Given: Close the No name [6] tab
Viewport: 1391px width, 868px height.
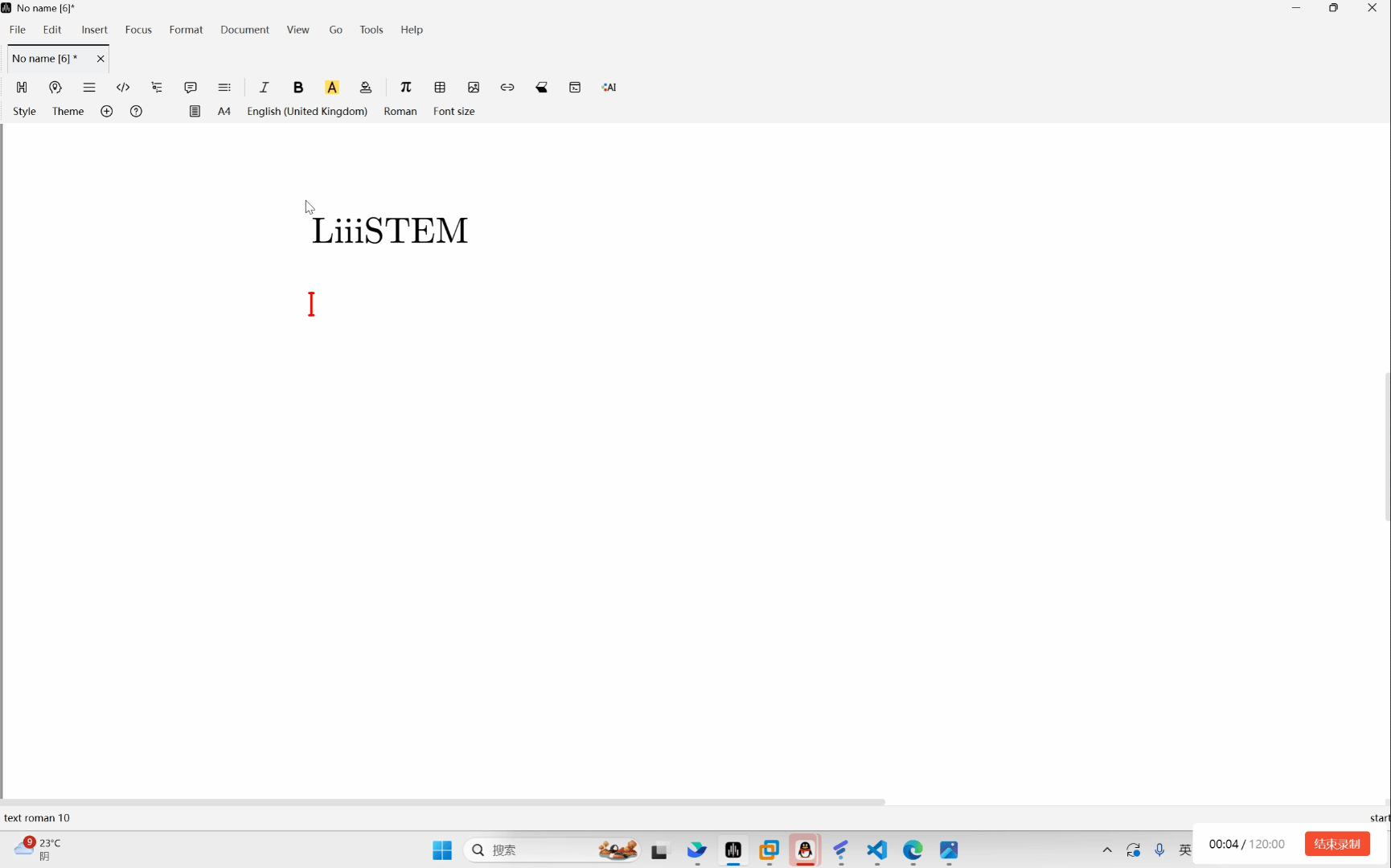Looking at the screenshot, I should click(101, 59).
